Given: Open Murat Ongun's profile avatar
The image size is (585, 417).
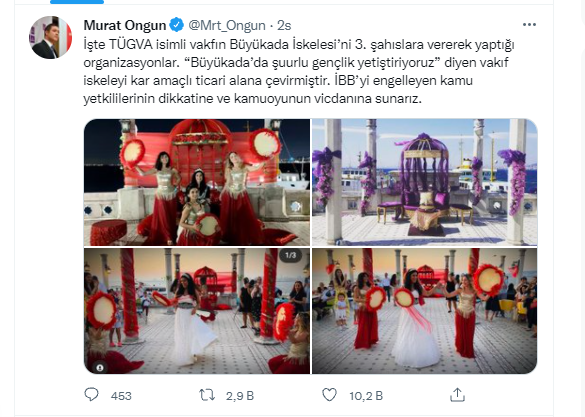Looking at the screenshot, I should [50, 37].
